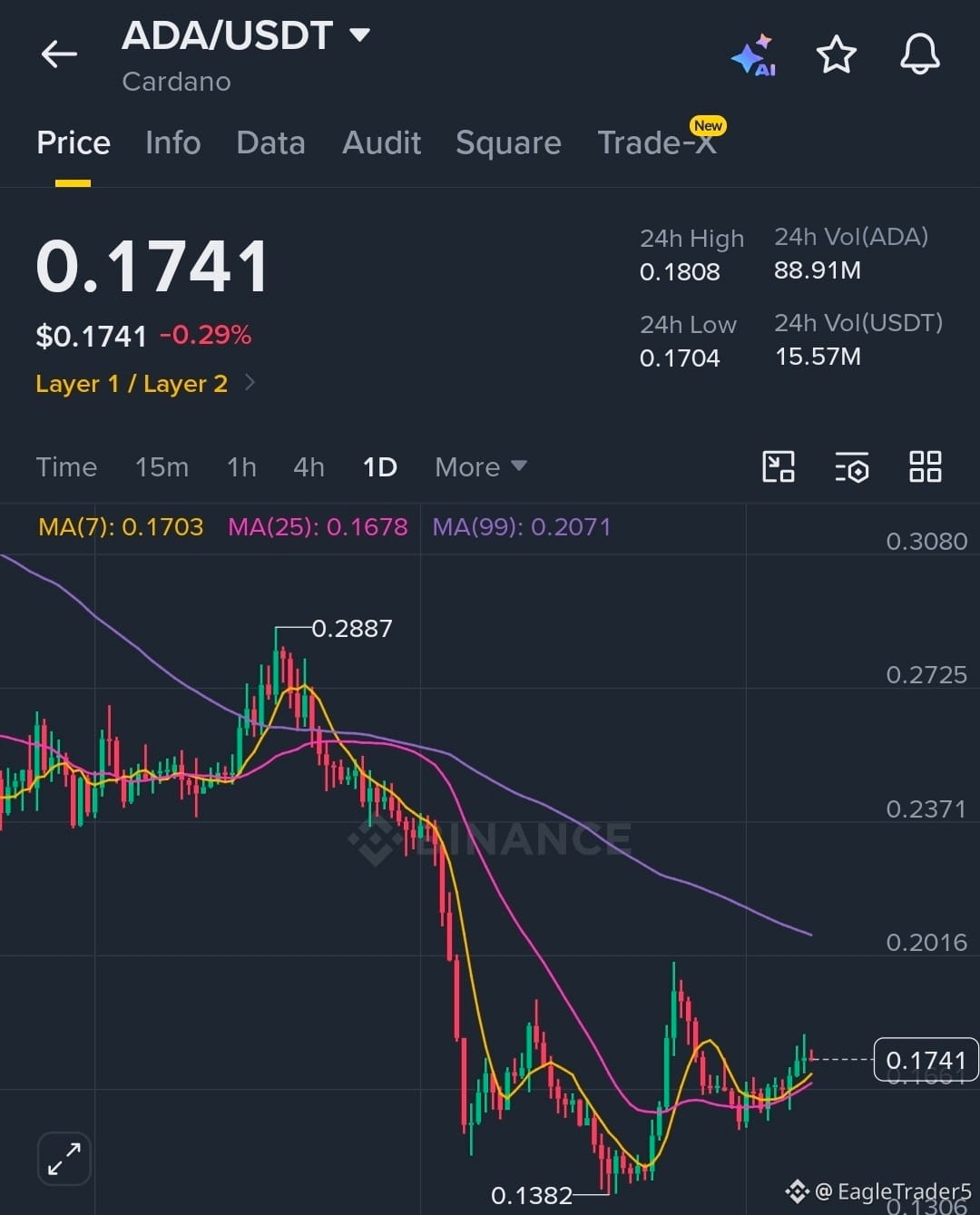The width and height of the screenshot is (980, 1215).
Task: Click the 0.2371 price axis label
Action: [x=926, y=808]
